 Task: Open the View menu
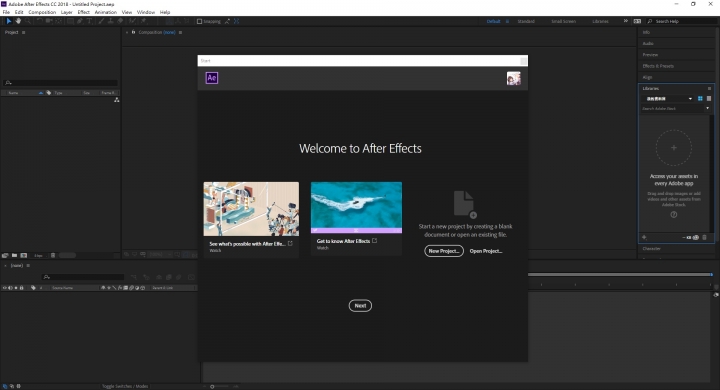coord(127,12)
